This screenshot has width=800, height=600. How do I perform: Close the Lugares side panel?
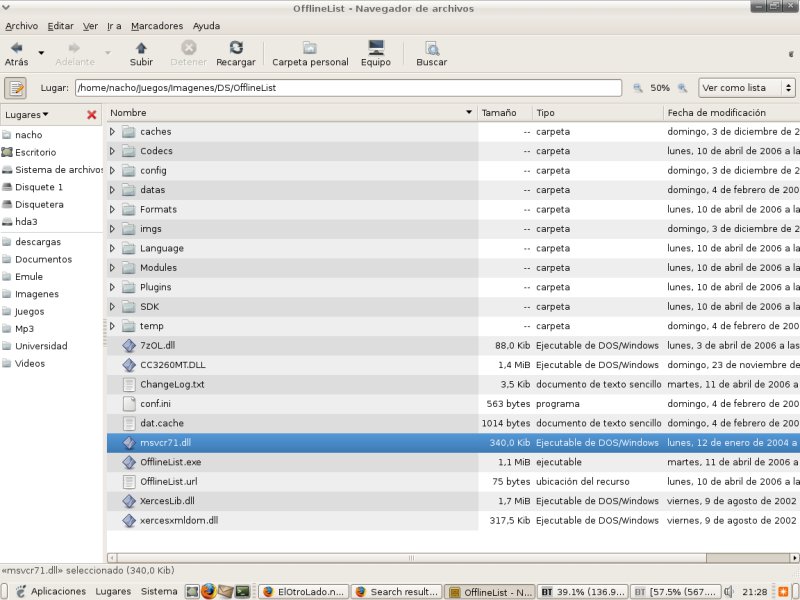click(x=92, y=115)
